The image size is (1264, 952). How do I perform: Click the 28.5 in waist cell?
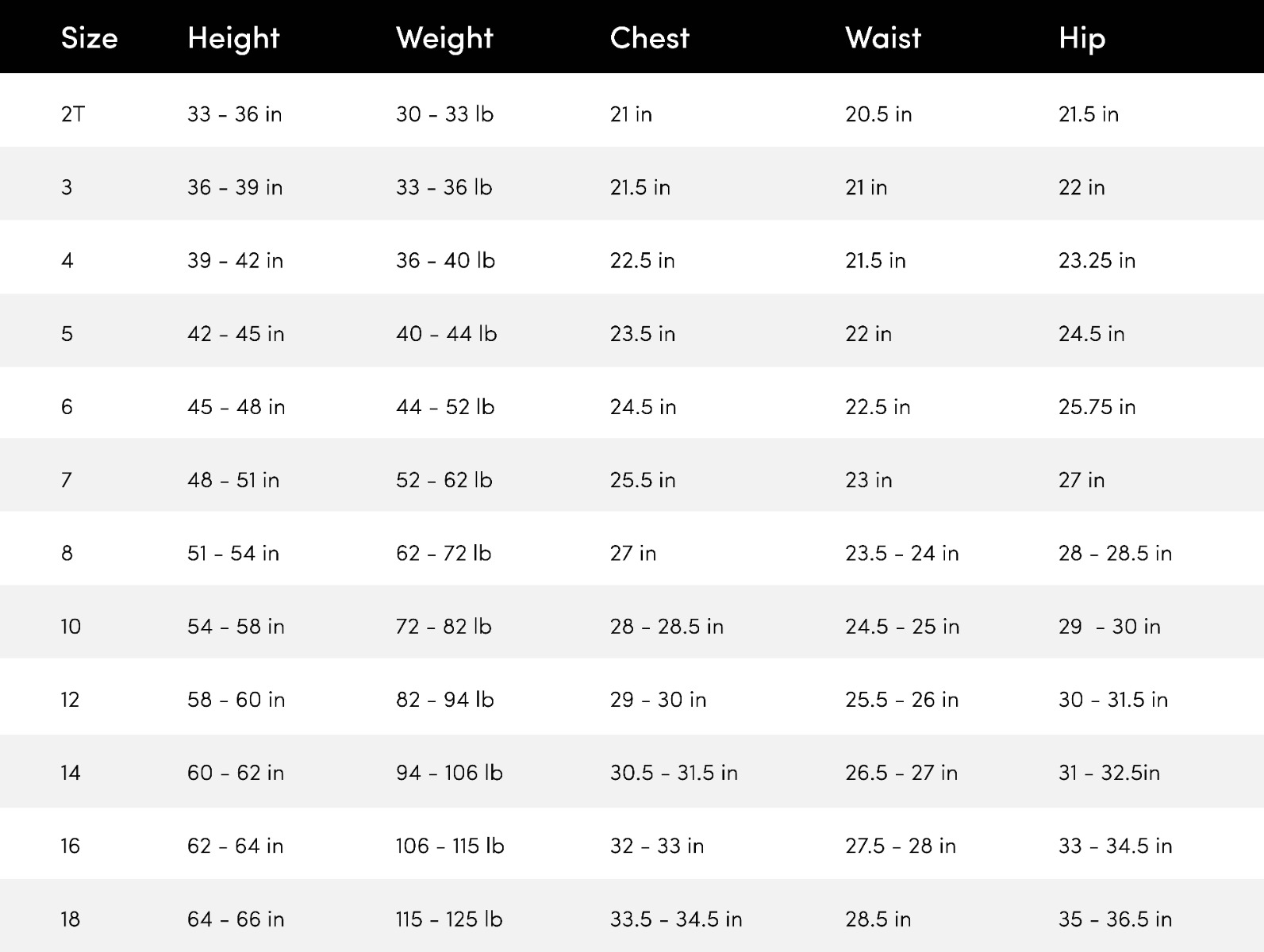click(878, 919)
